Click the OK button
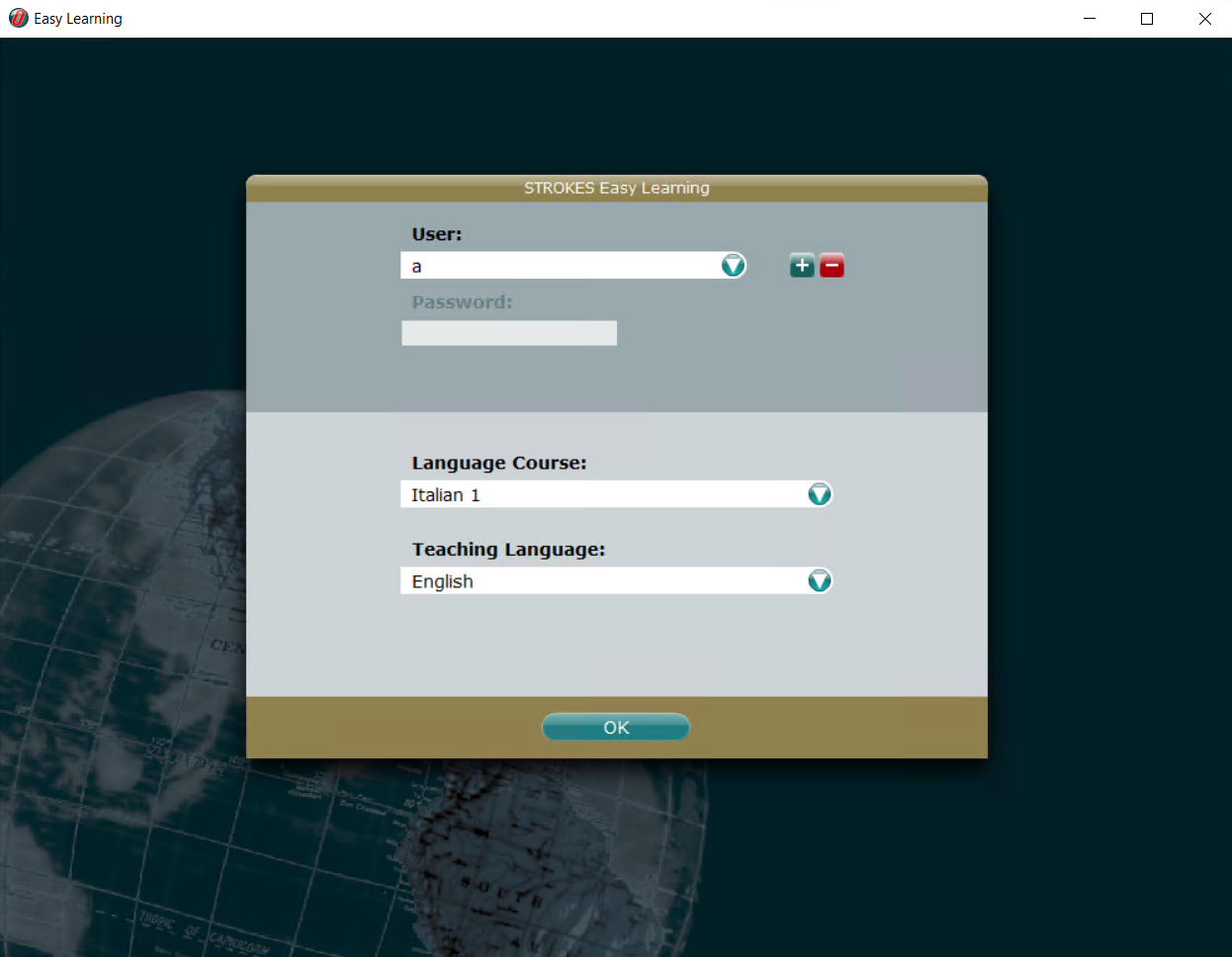This screenshot has height=957, width=1232. pos(616,727)
